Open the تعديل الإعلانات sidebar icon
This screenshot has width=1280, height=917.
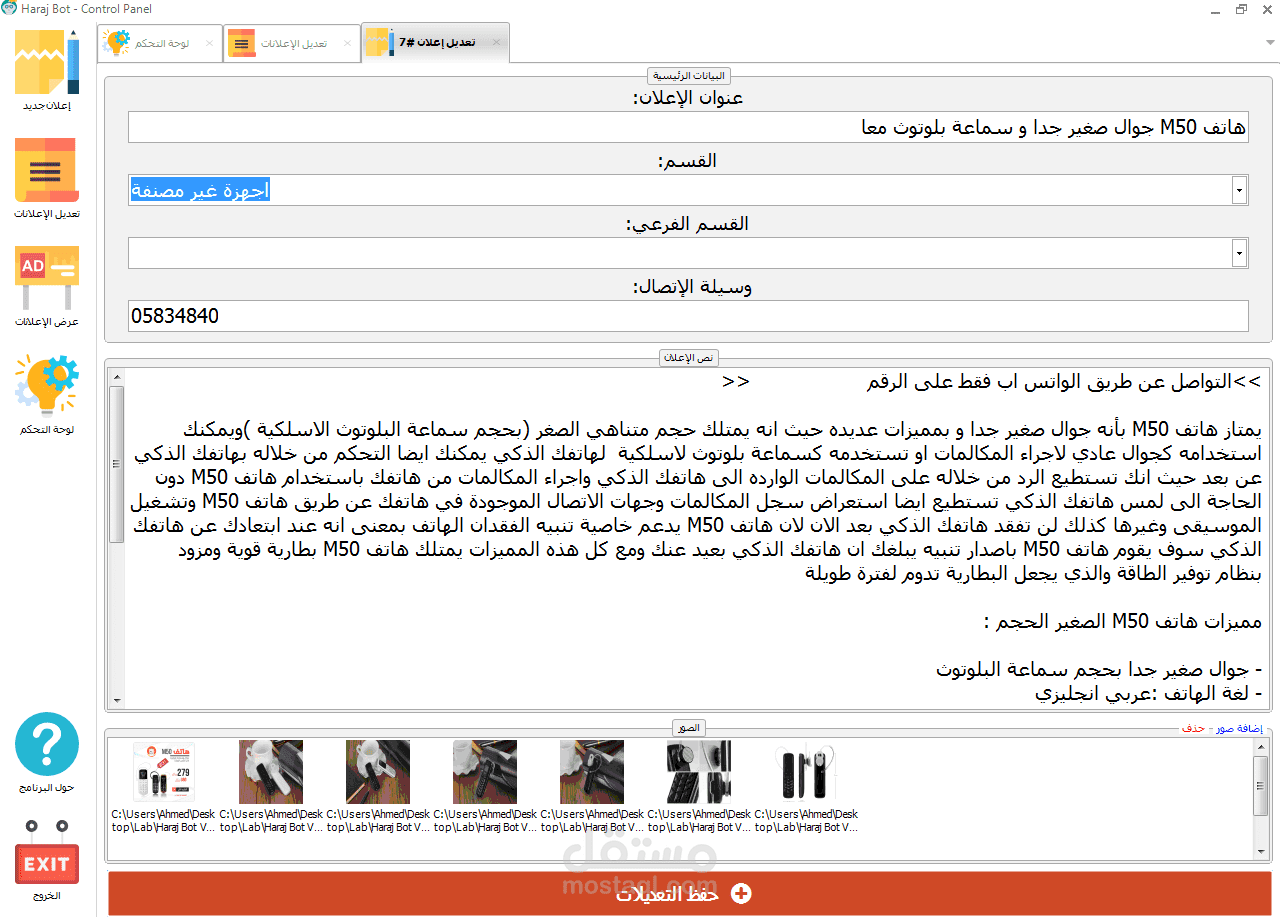point(47,178)
